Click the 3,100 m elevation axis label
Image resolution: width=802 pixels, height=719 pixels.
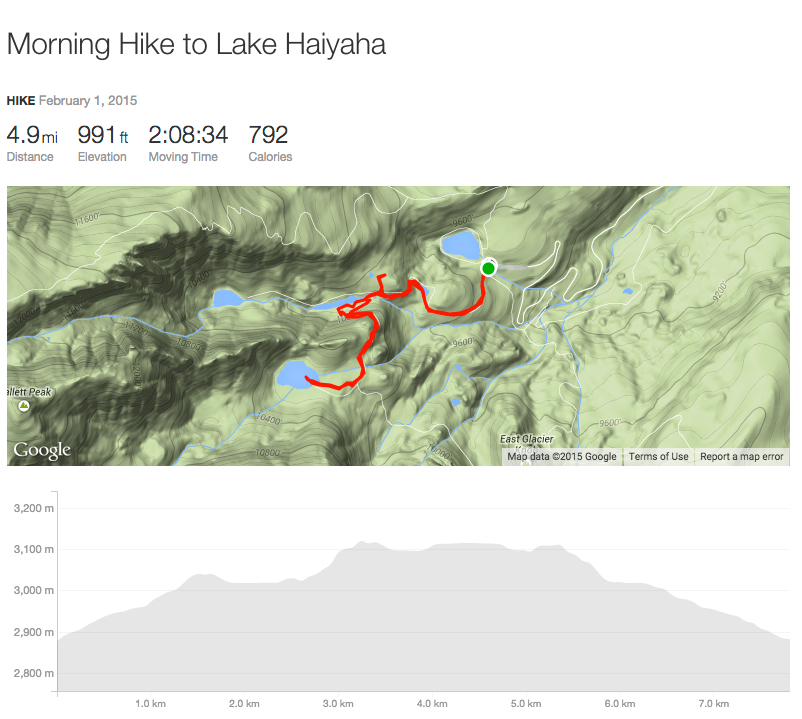click(34, 550)
